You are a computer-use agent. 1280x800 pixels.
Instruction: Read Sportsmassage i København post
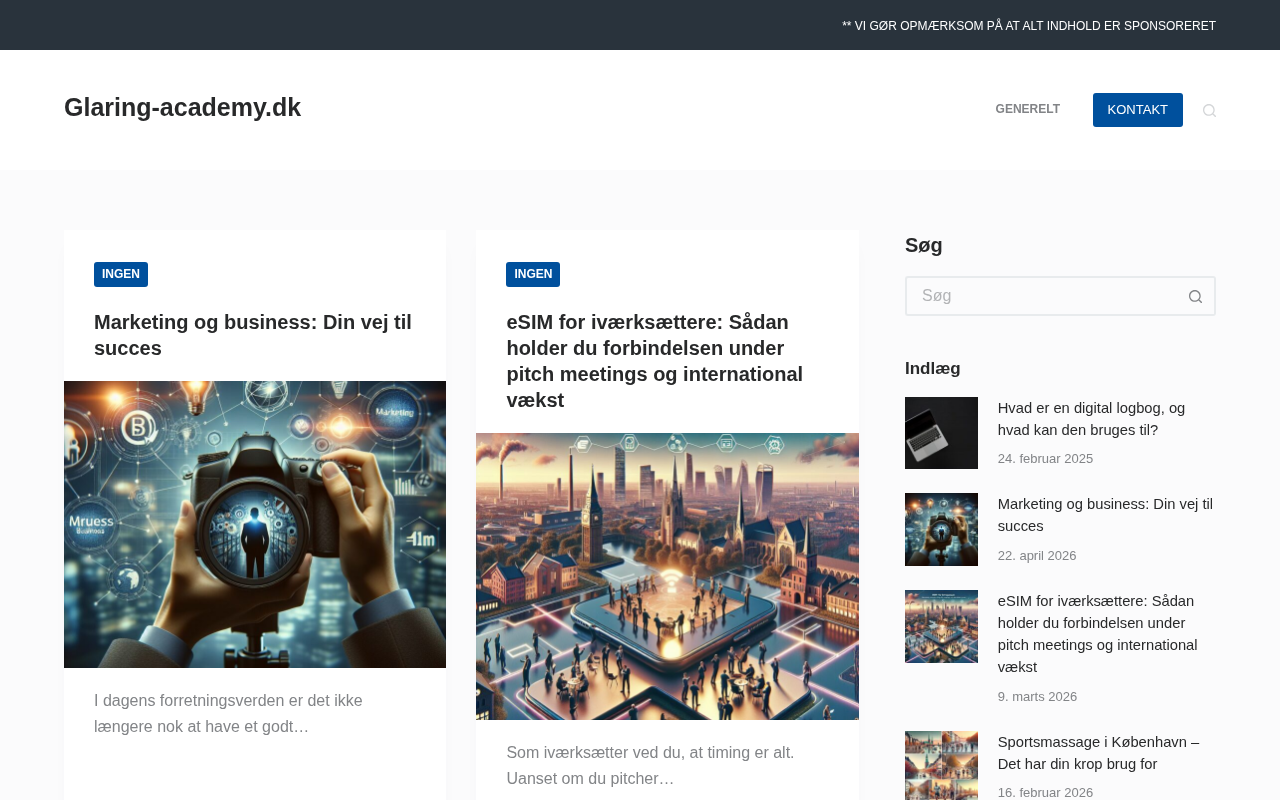click(1098, 753)
